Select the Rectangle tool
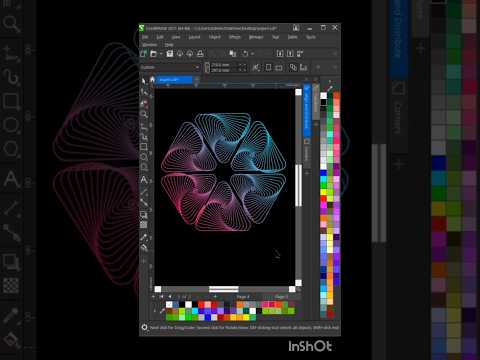This screenshot has height=360, width=480. [144, 147]
